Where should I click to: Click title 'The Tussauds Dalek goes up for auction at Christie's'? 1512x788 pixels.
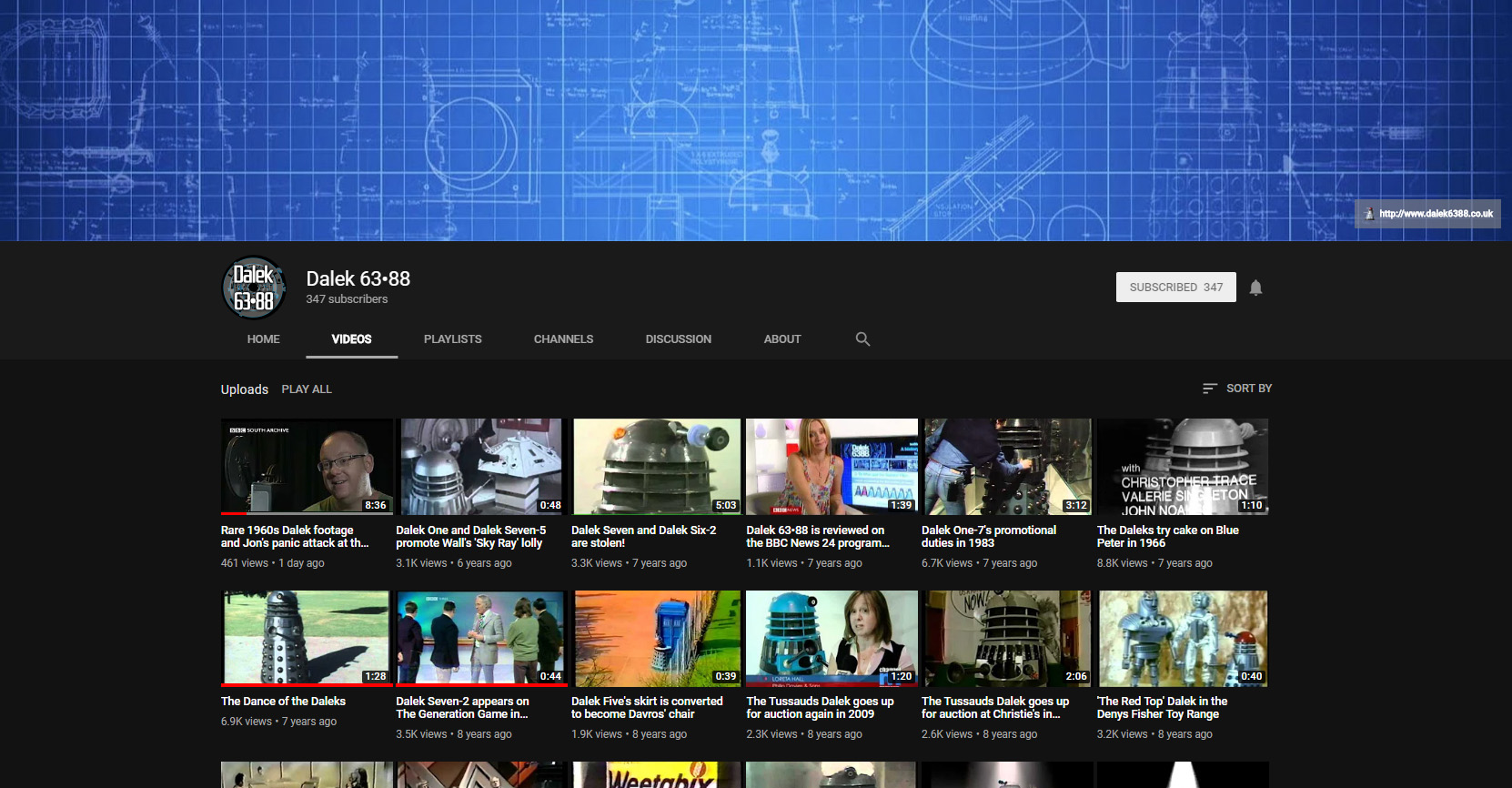(995, 708)
